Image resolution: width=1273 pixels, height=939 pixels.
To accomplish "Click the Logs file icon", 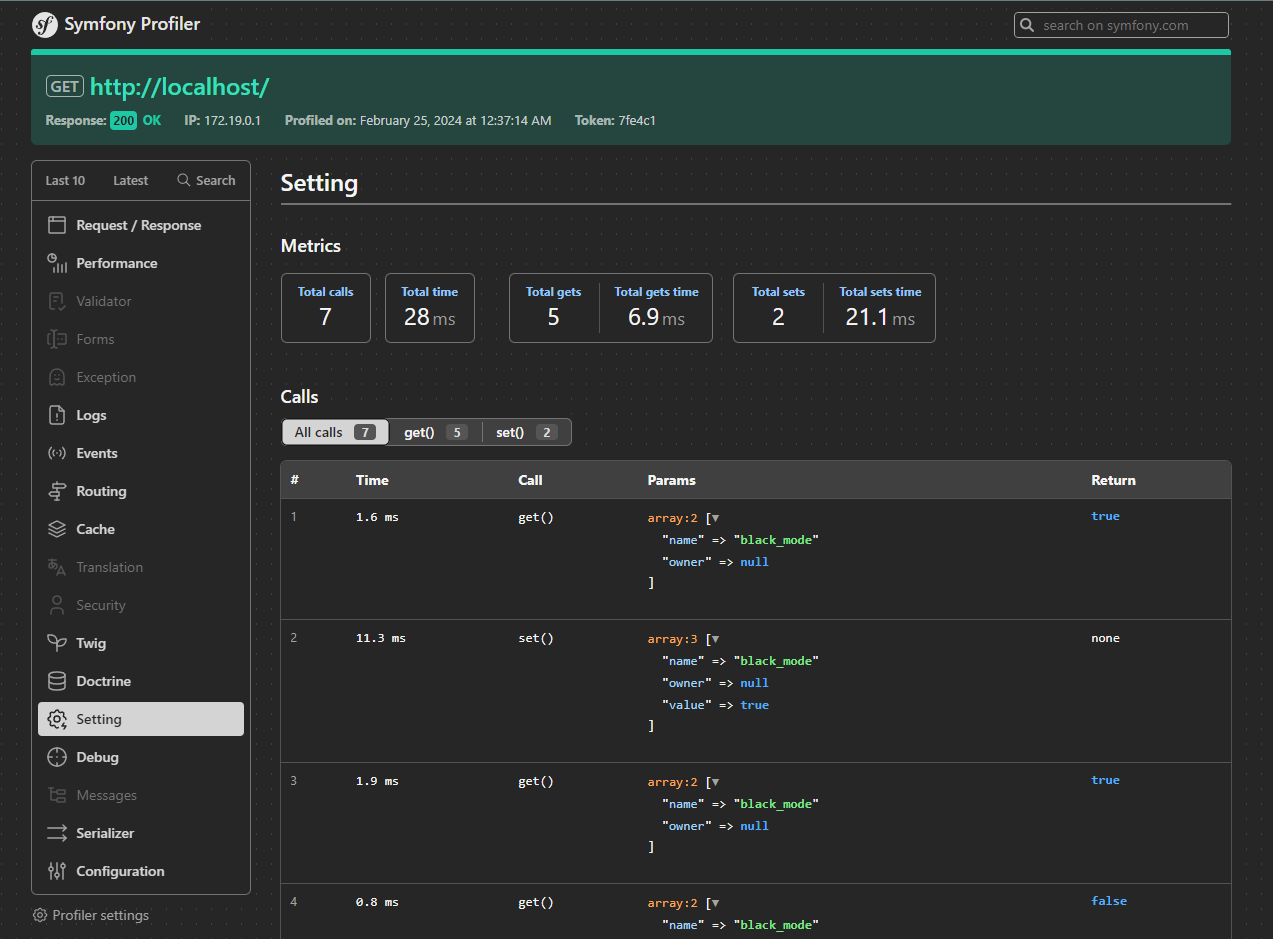I will click(x=57, y=415).
